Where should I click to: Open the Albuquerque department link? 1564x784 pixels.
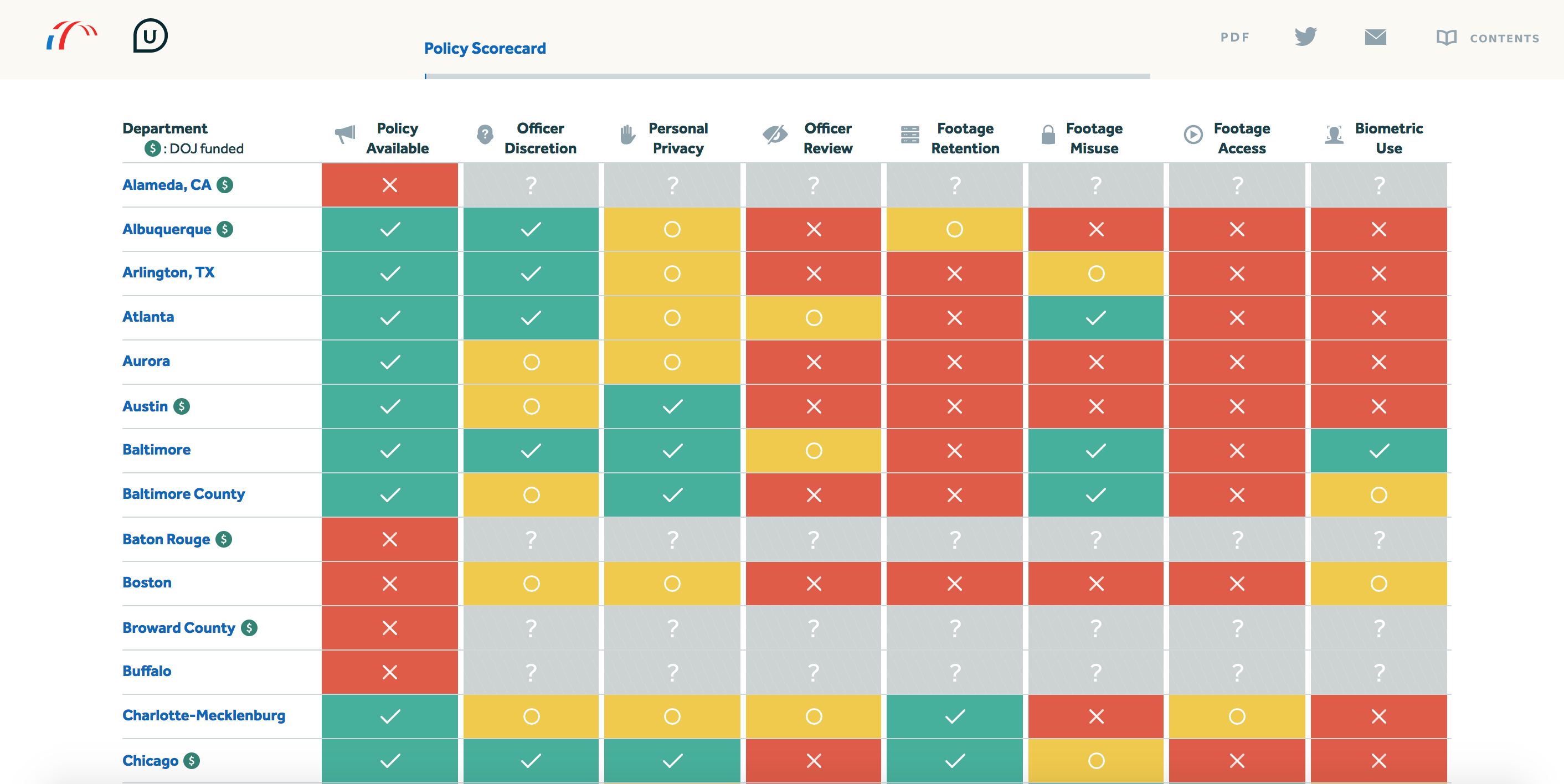pyautogui.click(x=167, y=229)
